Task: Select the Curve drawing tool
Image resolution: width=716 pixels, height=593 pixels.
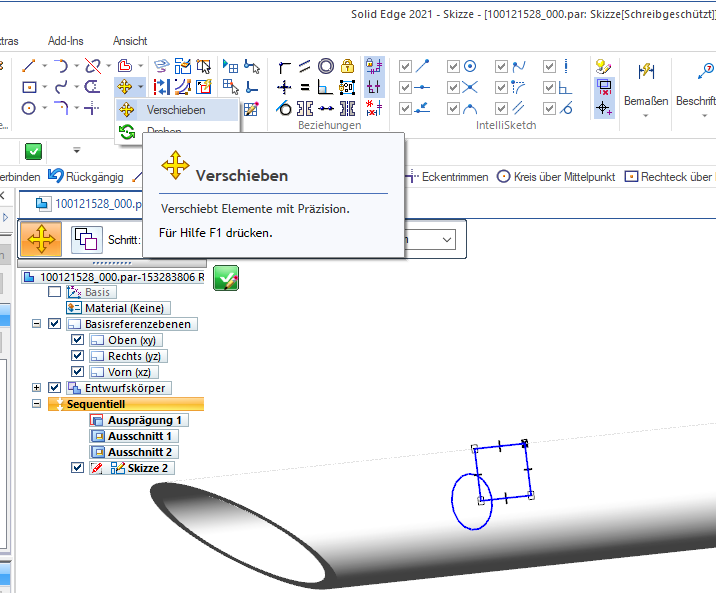Action: coord(61,87)
